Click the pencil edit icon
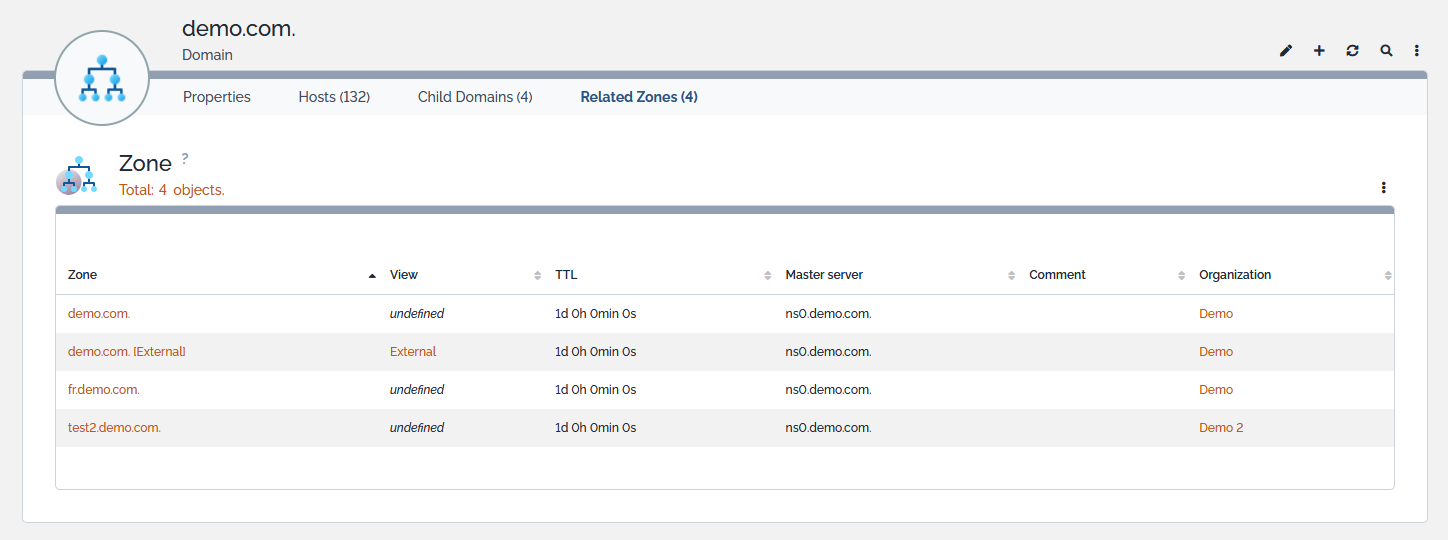1448x540 pixels. pos(1286,51)
